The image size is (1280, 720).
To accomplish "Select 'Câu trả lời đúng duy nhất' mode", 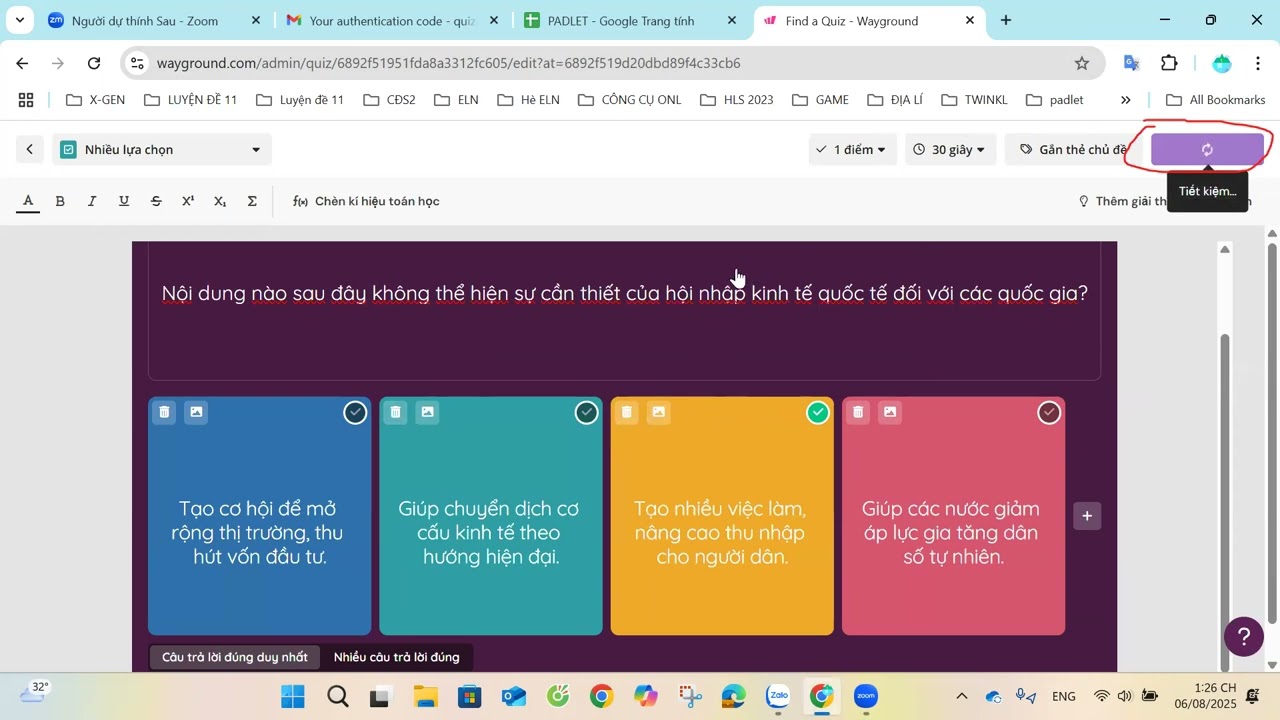I will 235,657.
